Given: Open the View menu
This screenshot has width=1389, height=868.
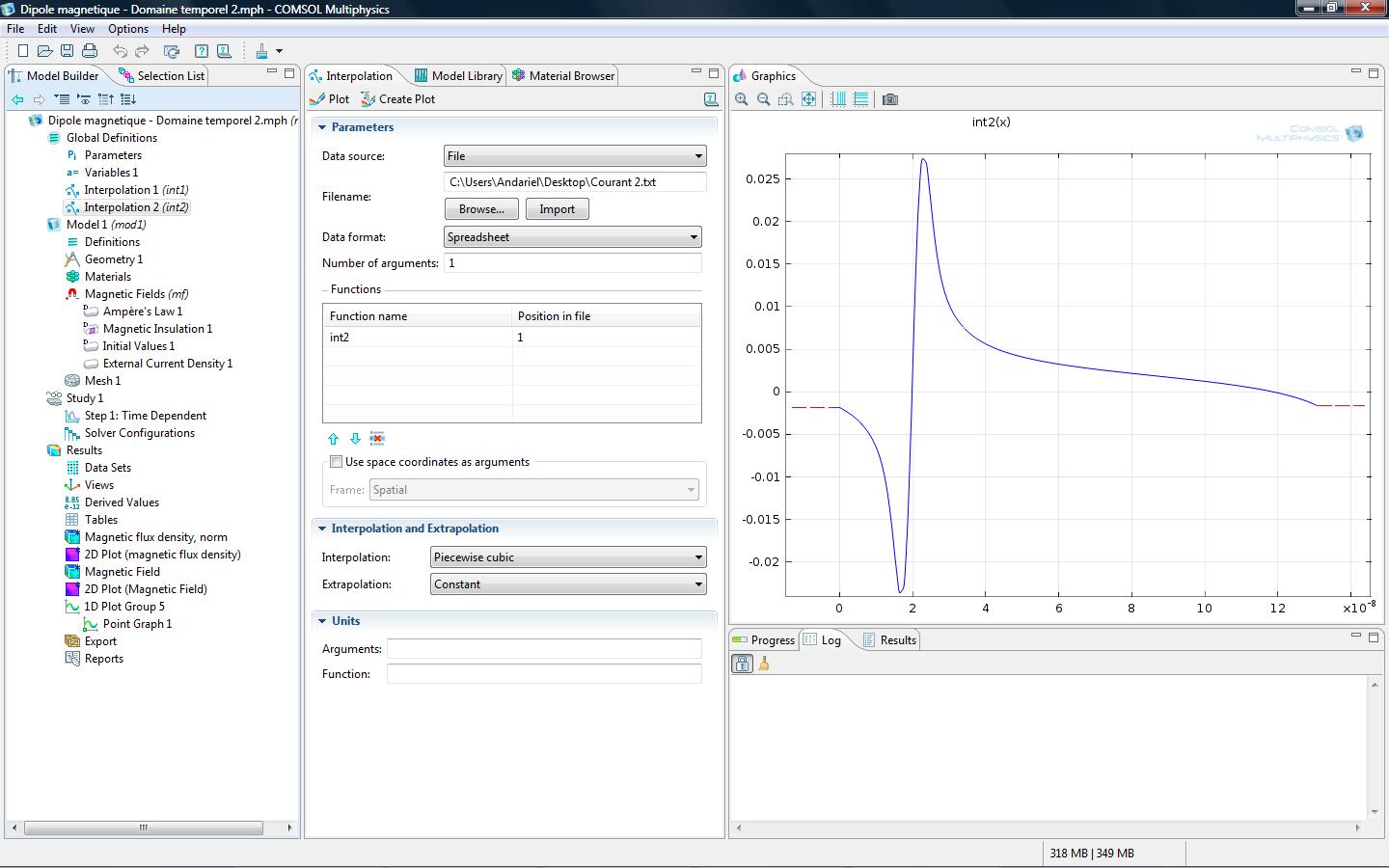Looking at the screenshot, I should tap(82, 29).
